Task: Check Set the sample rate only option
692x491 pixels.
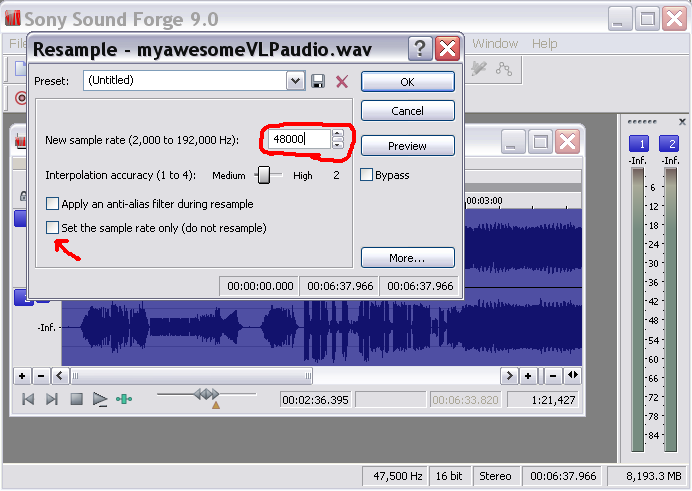Action: (x=53, y=228)
